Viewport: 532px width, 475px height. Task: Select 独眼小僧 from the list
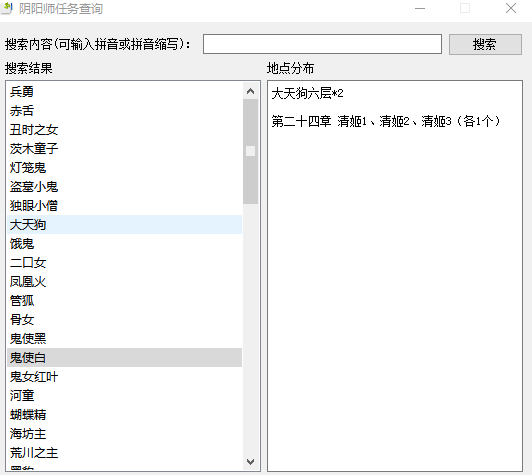tap(125, 206)
